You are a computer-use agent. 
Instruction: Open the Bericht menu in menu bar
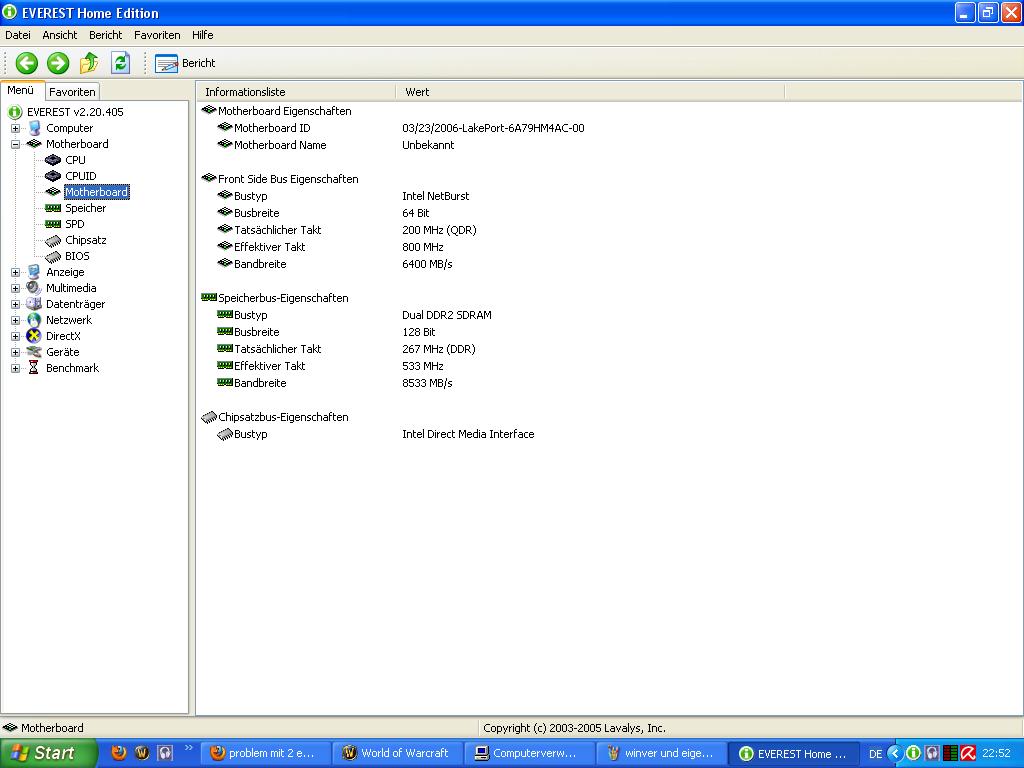pos(105,35)
